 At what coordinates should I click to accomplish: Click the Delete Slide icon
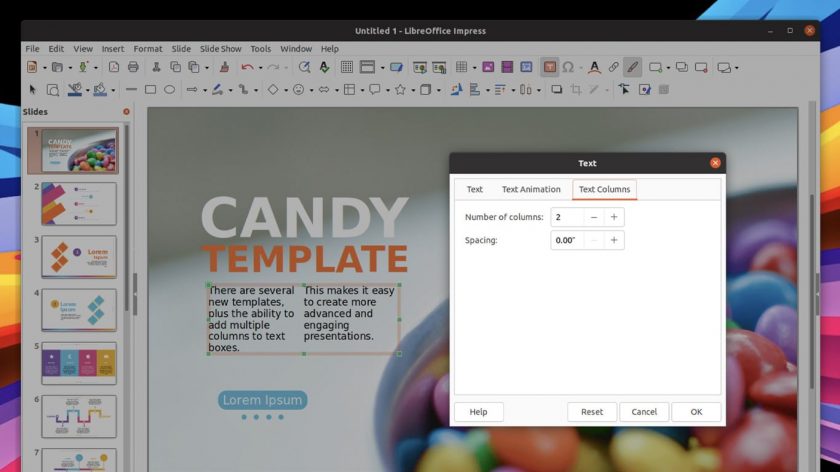701,67
